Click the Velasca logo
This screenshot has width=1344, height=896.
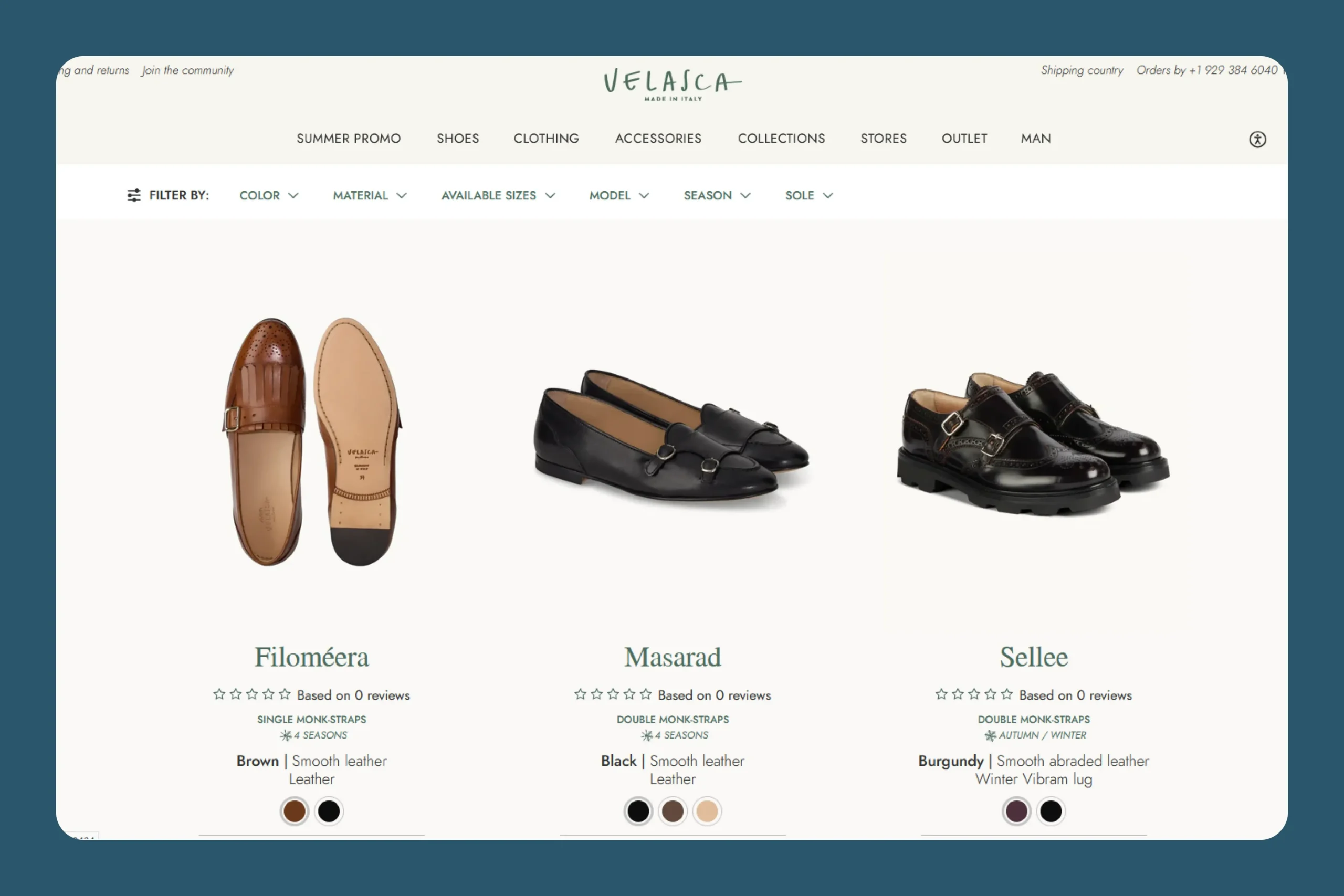(x=673, y=85)
